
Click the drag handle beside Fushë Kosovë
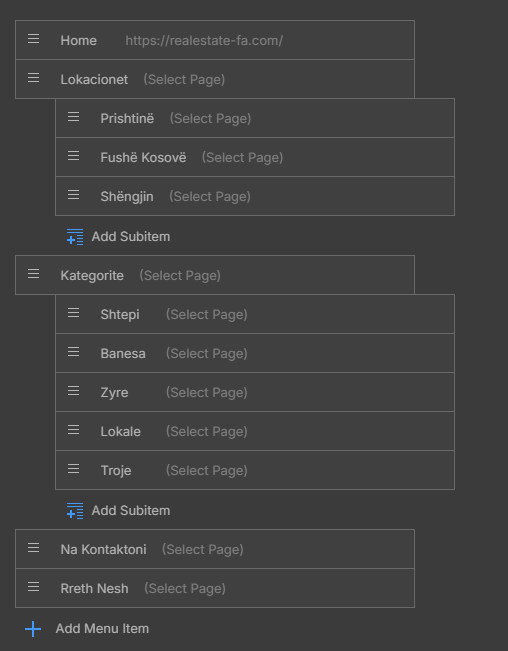click(73, 156)
